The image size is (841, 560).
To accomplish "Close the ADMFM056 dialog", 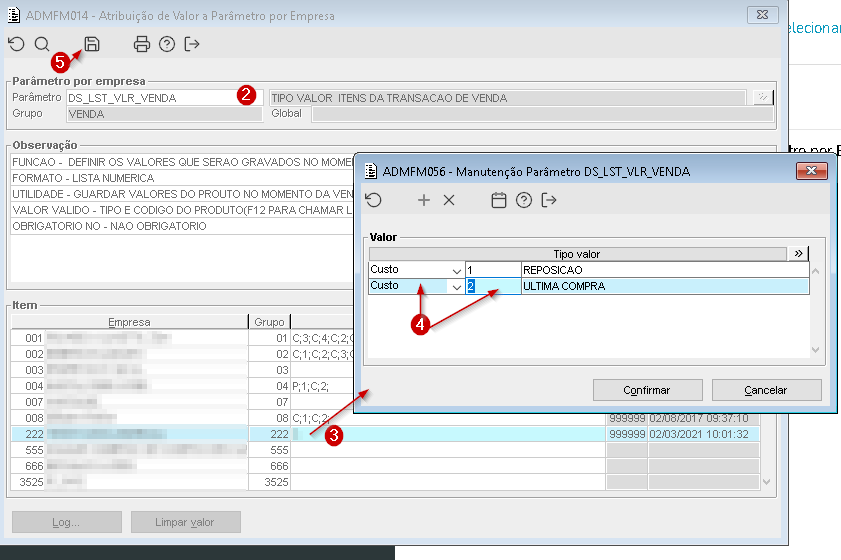I will point(812,171).
